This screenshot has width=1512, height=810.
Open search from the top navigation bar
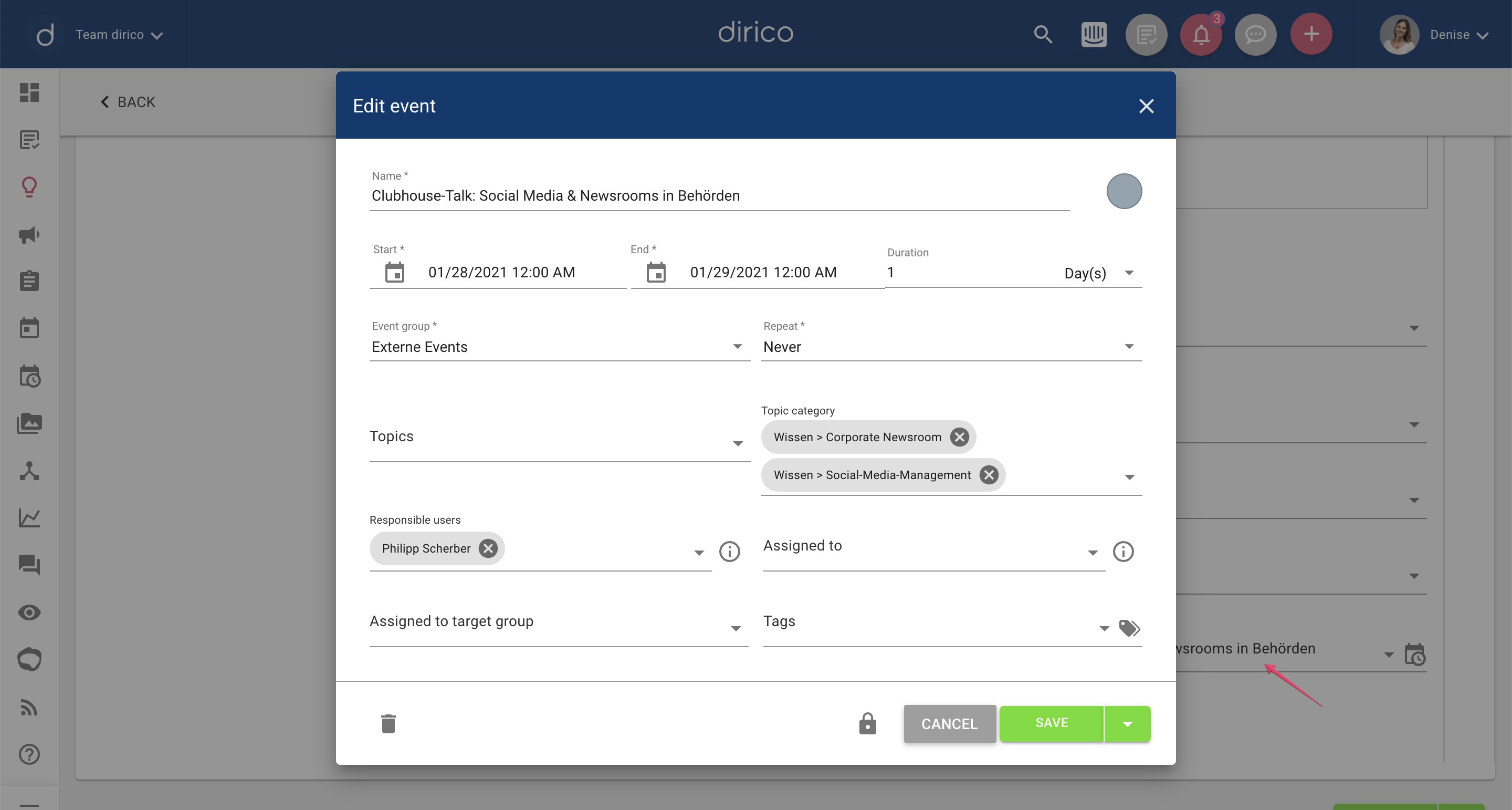pos(1044,34)
